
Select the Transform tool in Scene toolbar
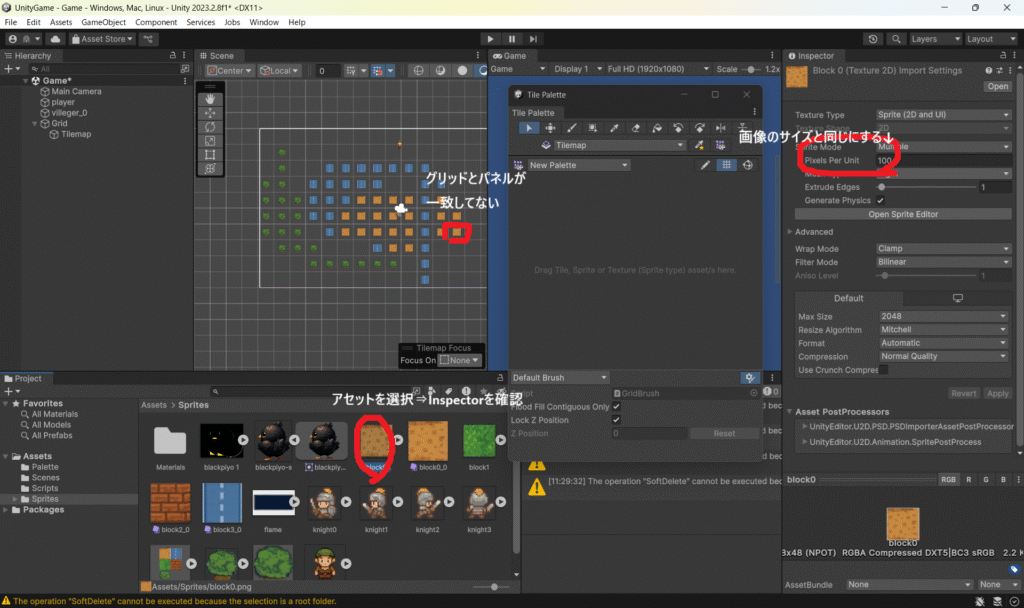(x=210, y=168)
